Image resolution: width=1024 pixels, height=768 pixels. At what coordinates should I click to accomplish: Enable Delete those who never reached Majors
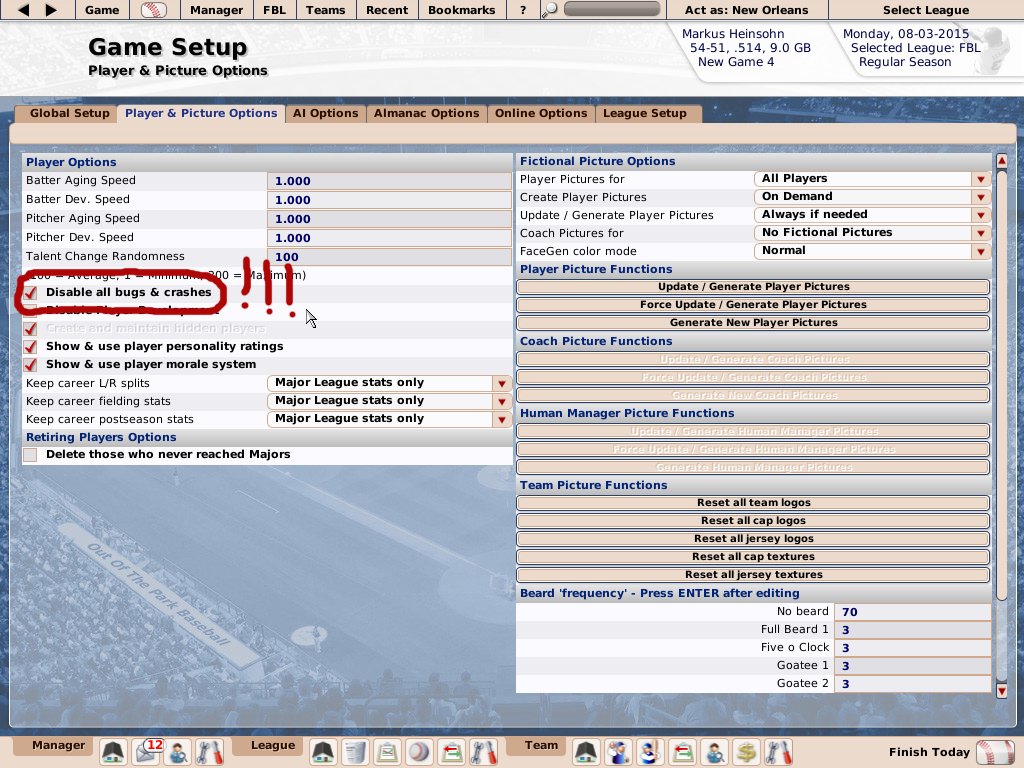tap(30, 455)
